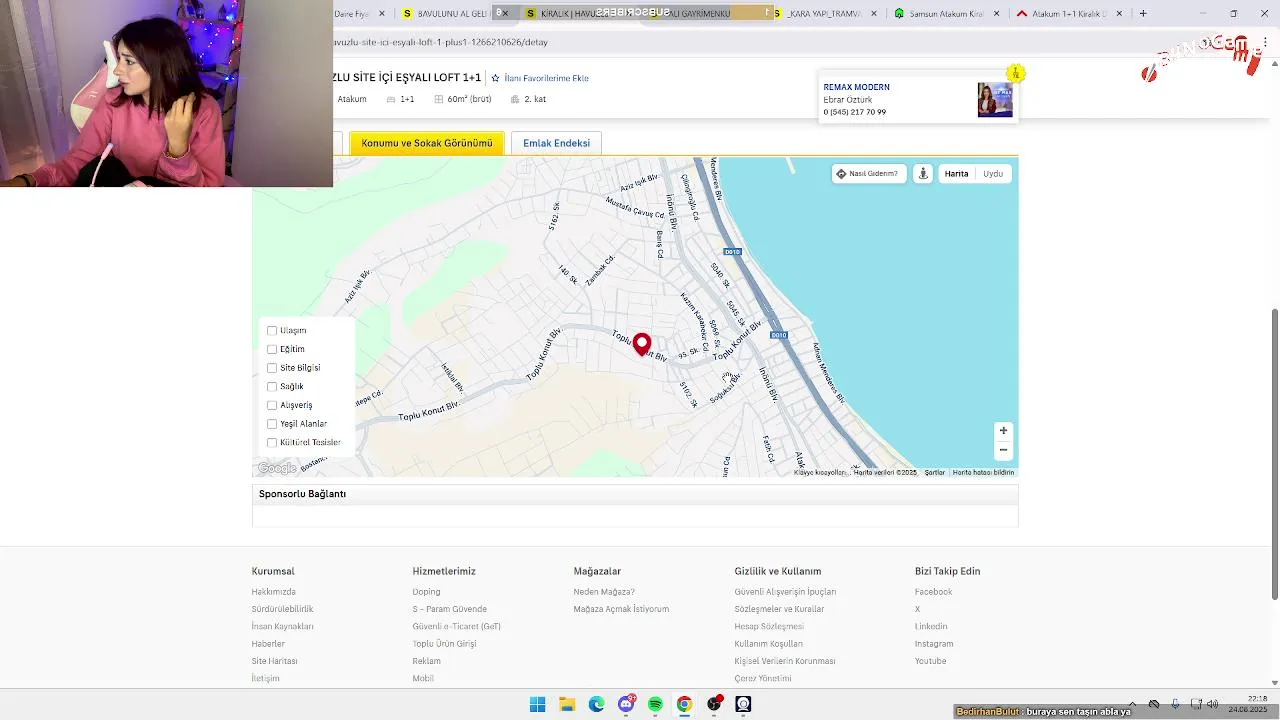Click the browser address bar URL
The image size is (1280, 720).
(440, 42)
